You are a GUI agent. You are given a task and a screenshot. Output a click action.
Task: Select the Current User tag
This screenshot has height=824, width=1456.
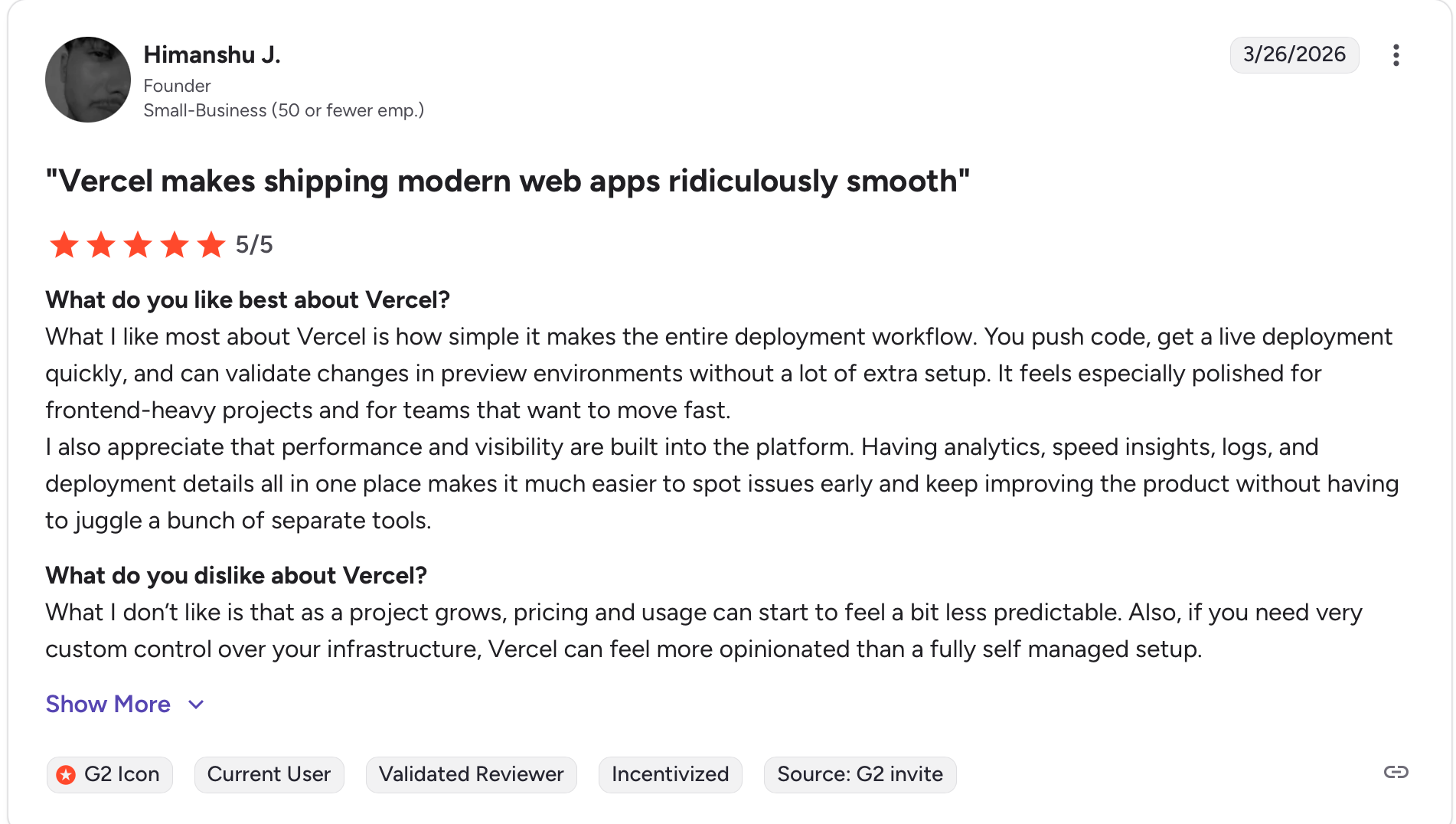(x=269, y=774)
